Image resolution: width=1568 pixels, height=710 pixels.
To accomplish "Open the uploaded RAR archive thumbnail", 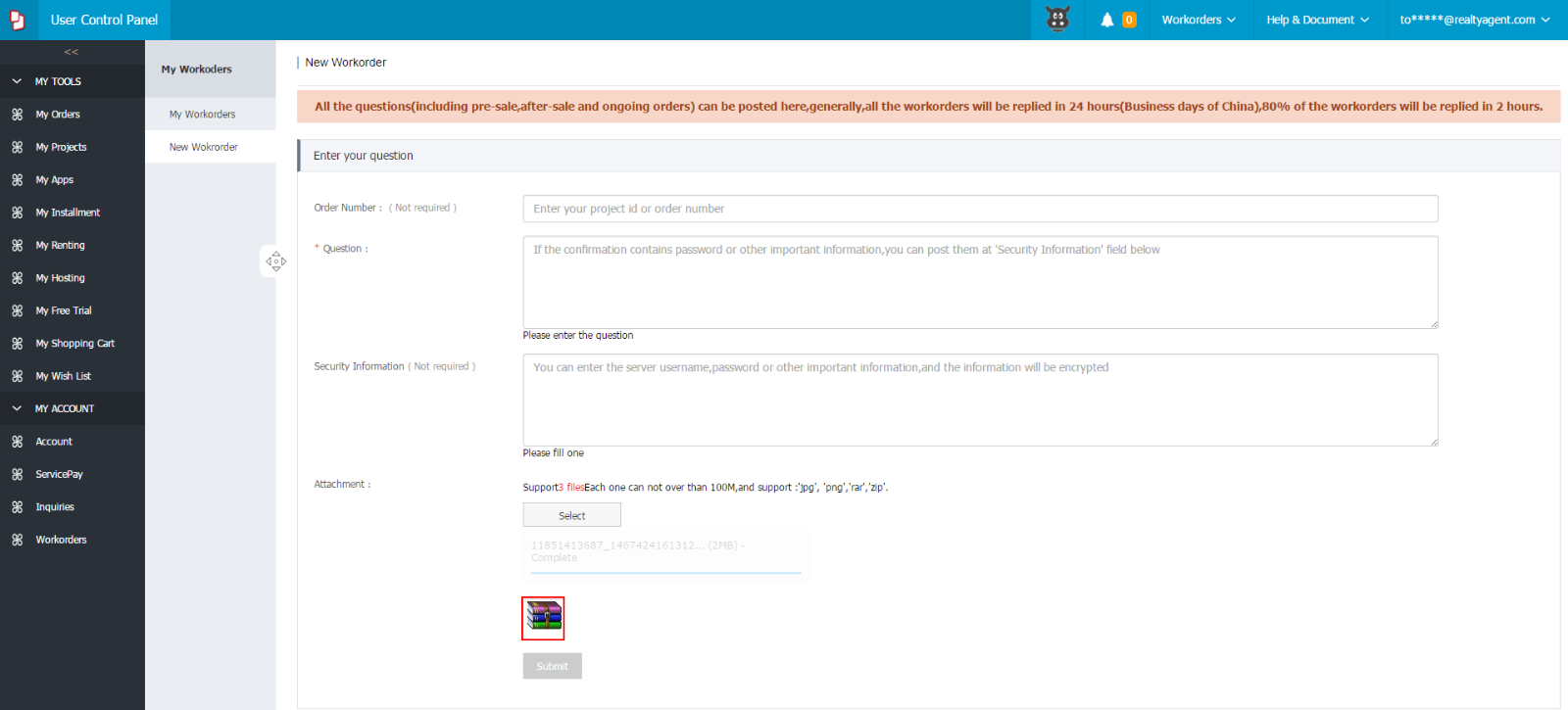I will tap(543, 618).
